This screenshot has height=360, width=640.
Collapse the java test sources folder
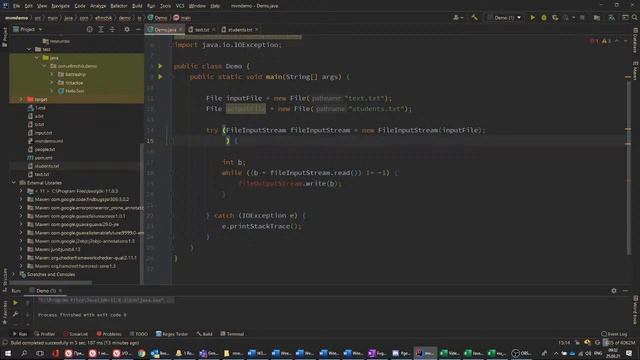tap(37, 58)
